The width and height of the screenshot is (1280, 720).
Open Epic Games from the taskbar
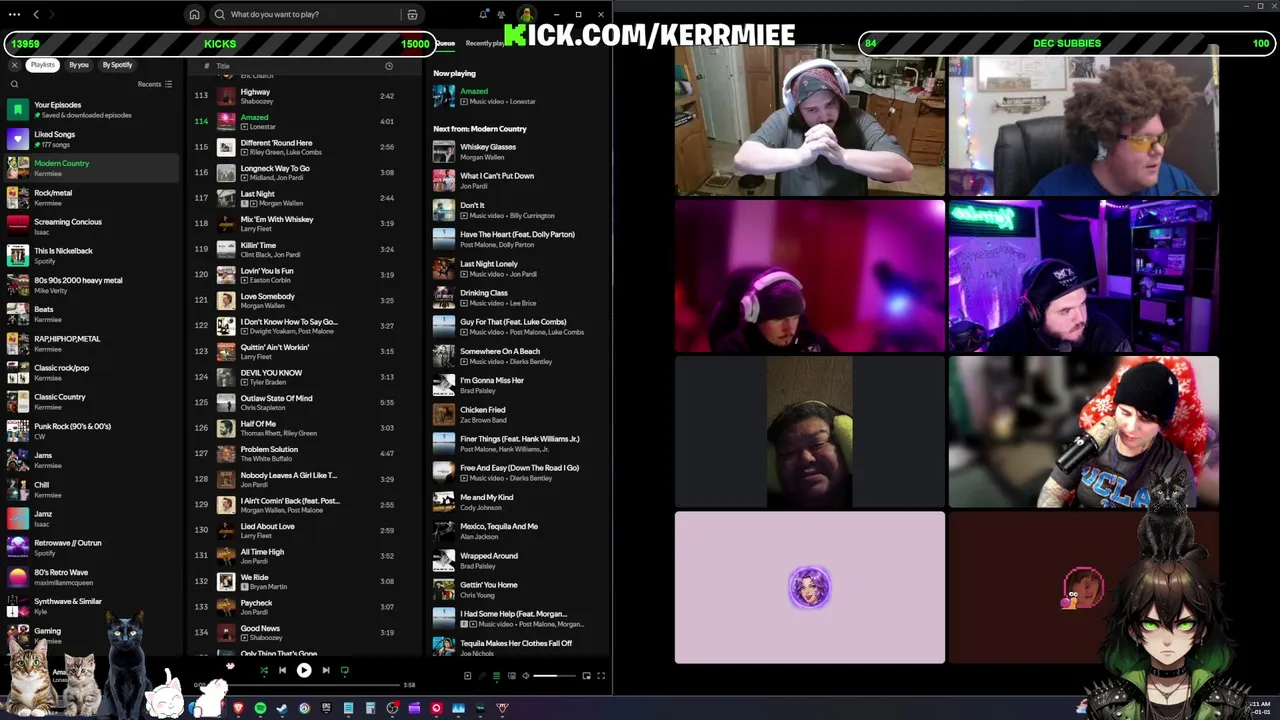point(326,708)
